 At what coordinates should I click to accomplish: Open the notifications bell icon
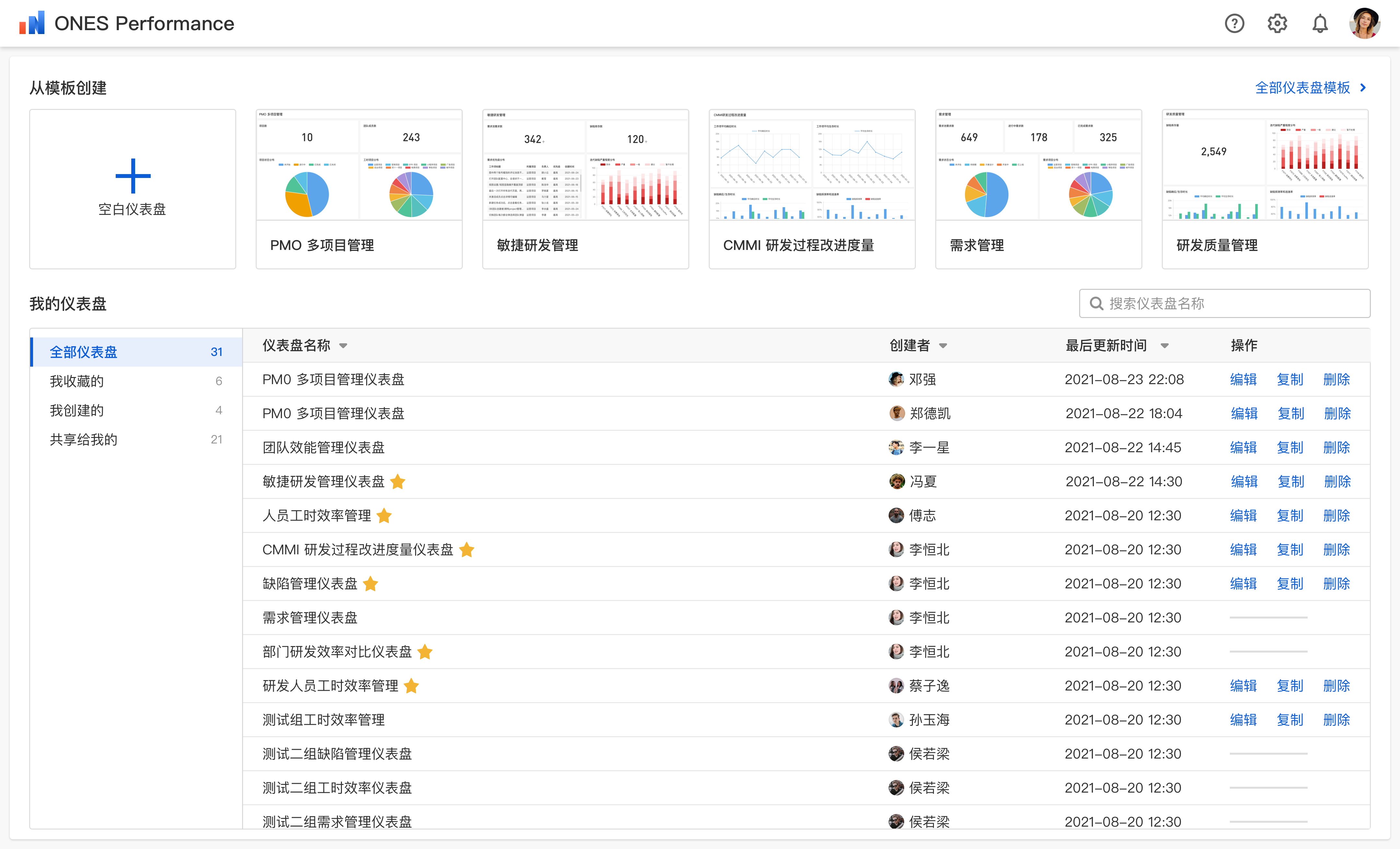[x=1320, y=23]
